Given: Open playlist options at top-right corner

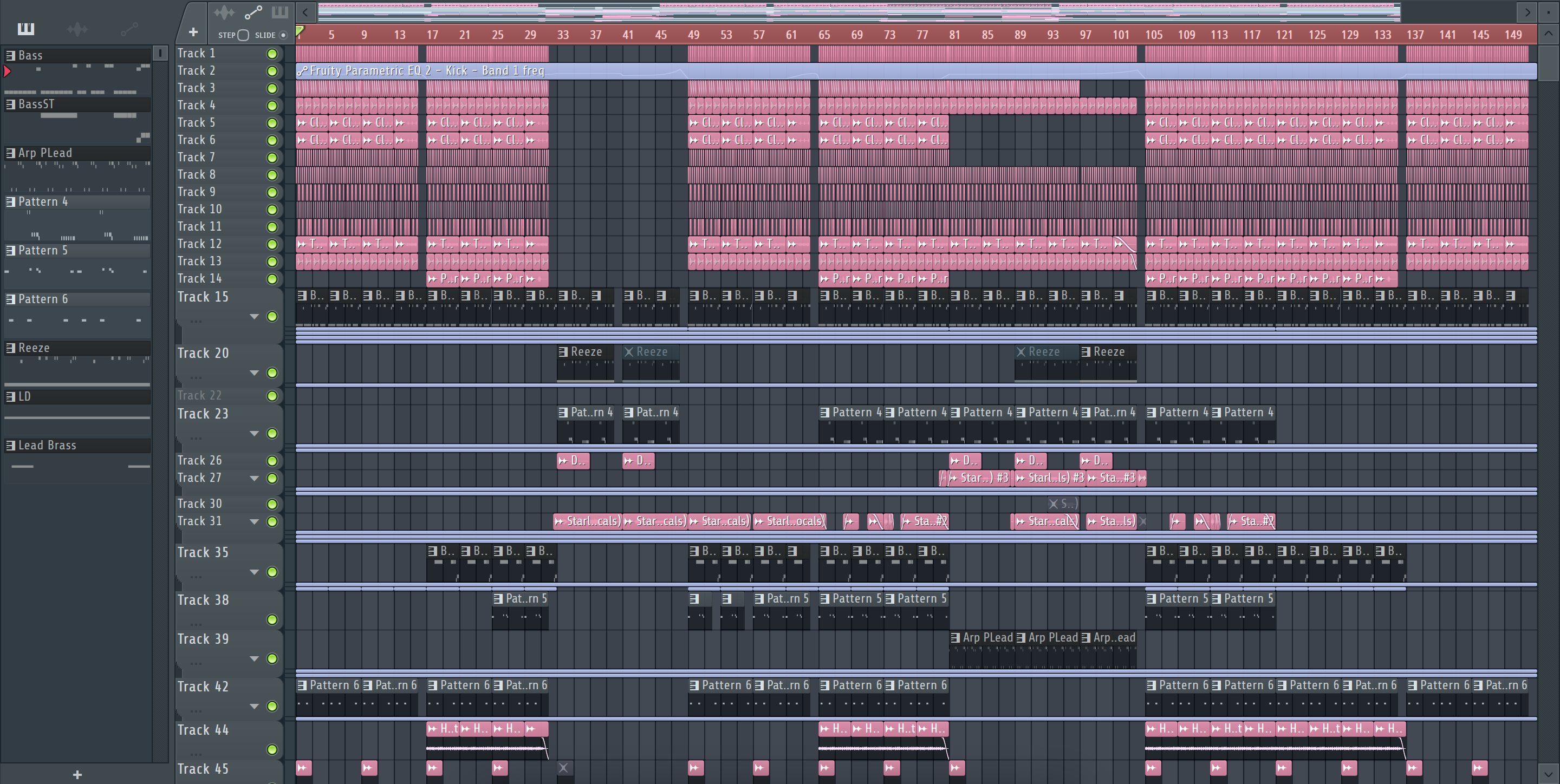Looking at the screenshot, I should [1548, 11].
